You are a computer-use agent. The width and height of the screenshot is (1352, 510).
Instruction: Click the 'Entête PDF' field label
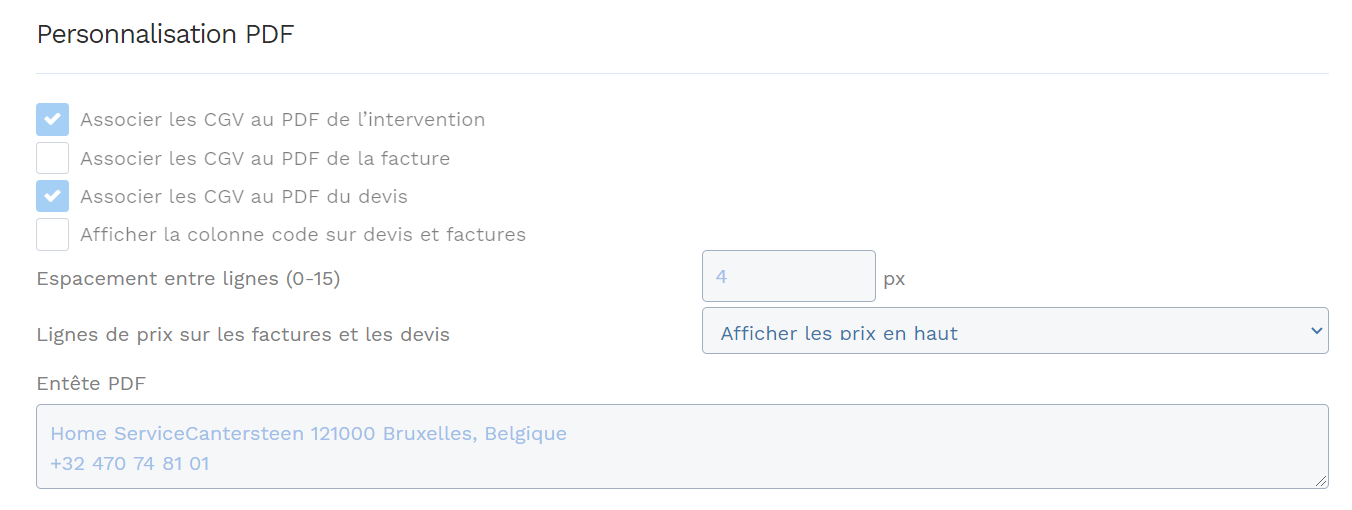pyautogui.click(x=92, y=384)
